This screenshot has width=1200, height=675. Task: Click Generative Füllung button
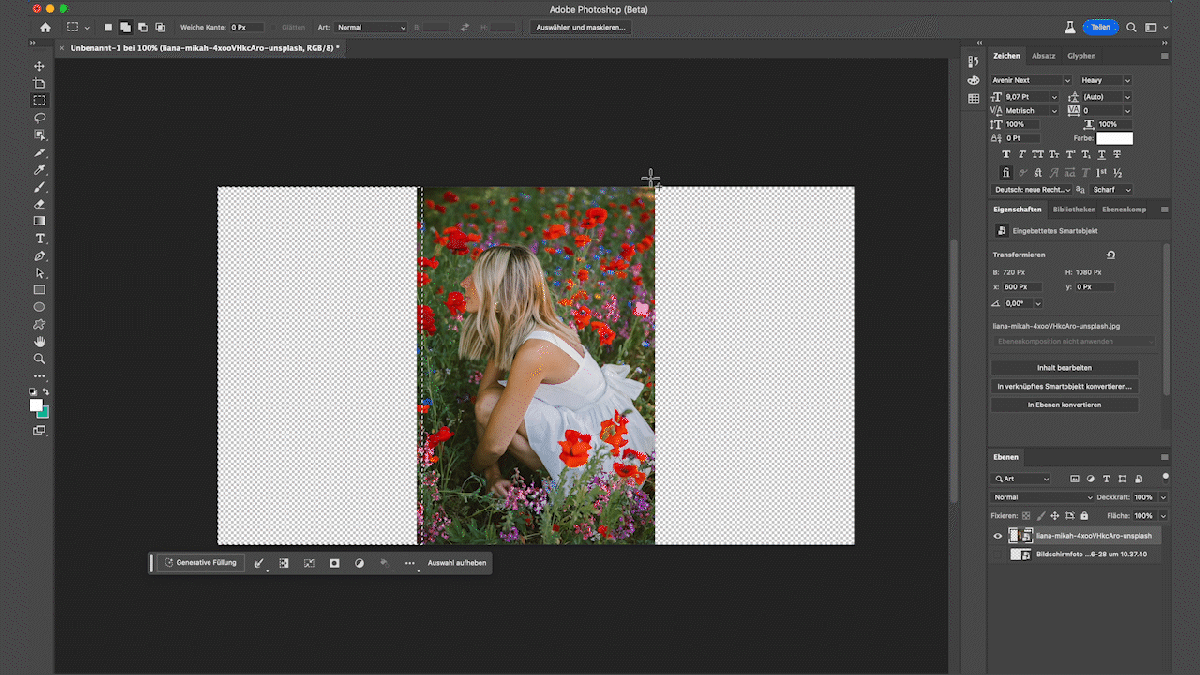click(x=200, y=563)
